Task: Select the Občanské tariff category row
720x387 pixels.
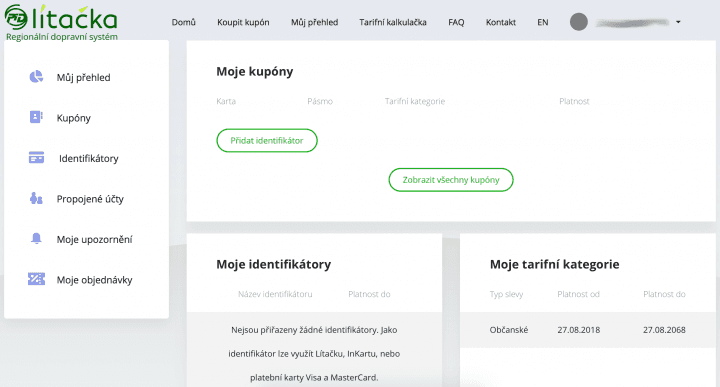Action: coord(588,330)
